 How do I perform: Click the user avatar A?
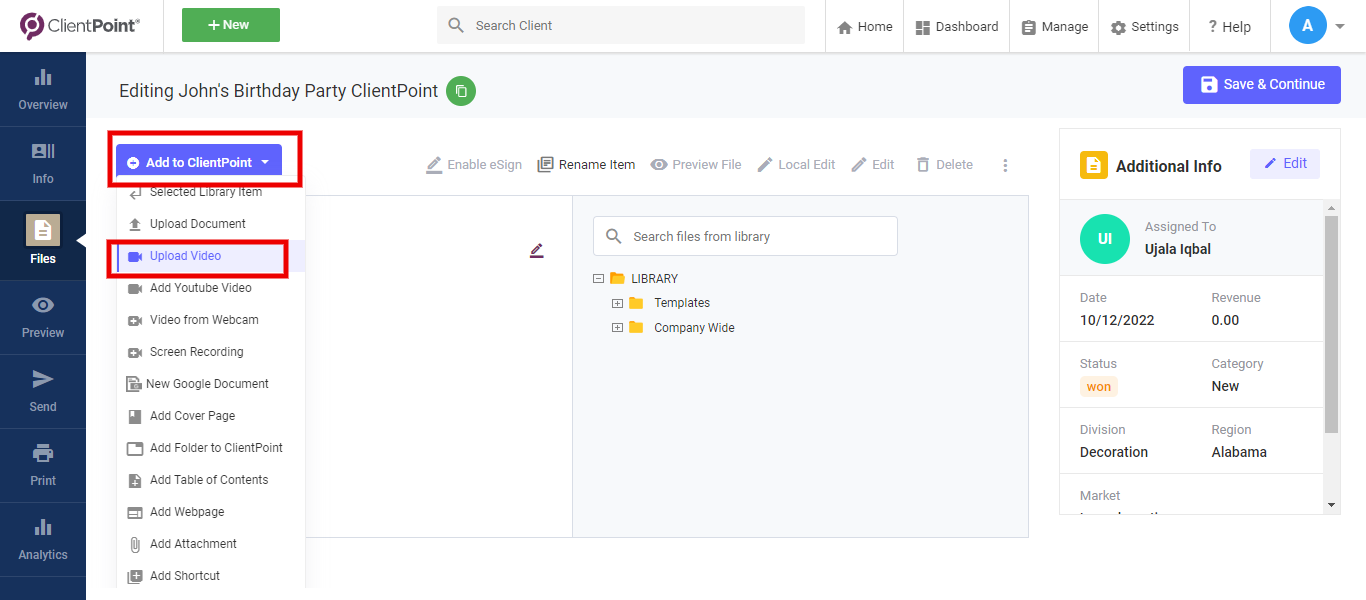click(x=1308, y=26)
